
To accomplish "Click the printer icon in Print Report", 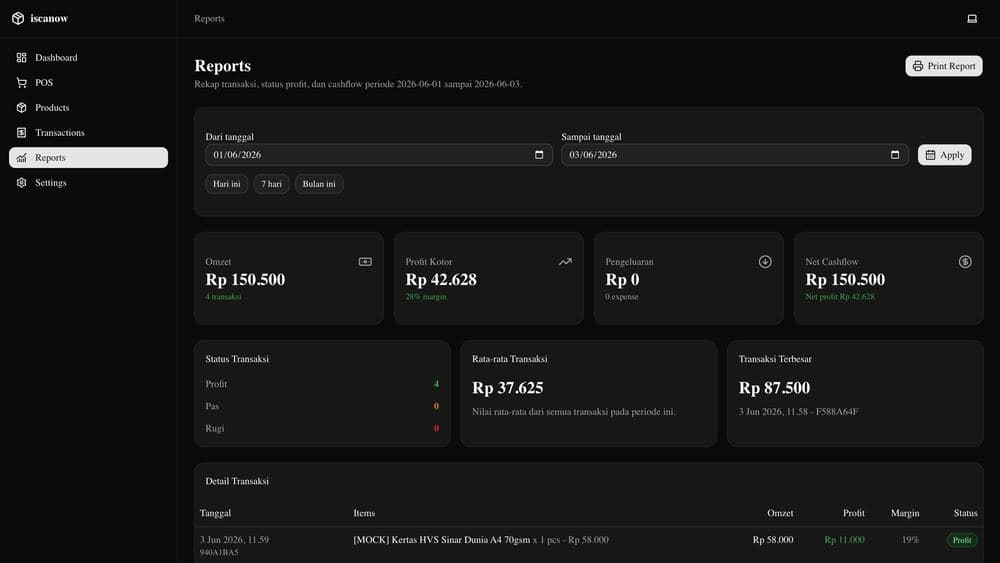I will 918,66.
